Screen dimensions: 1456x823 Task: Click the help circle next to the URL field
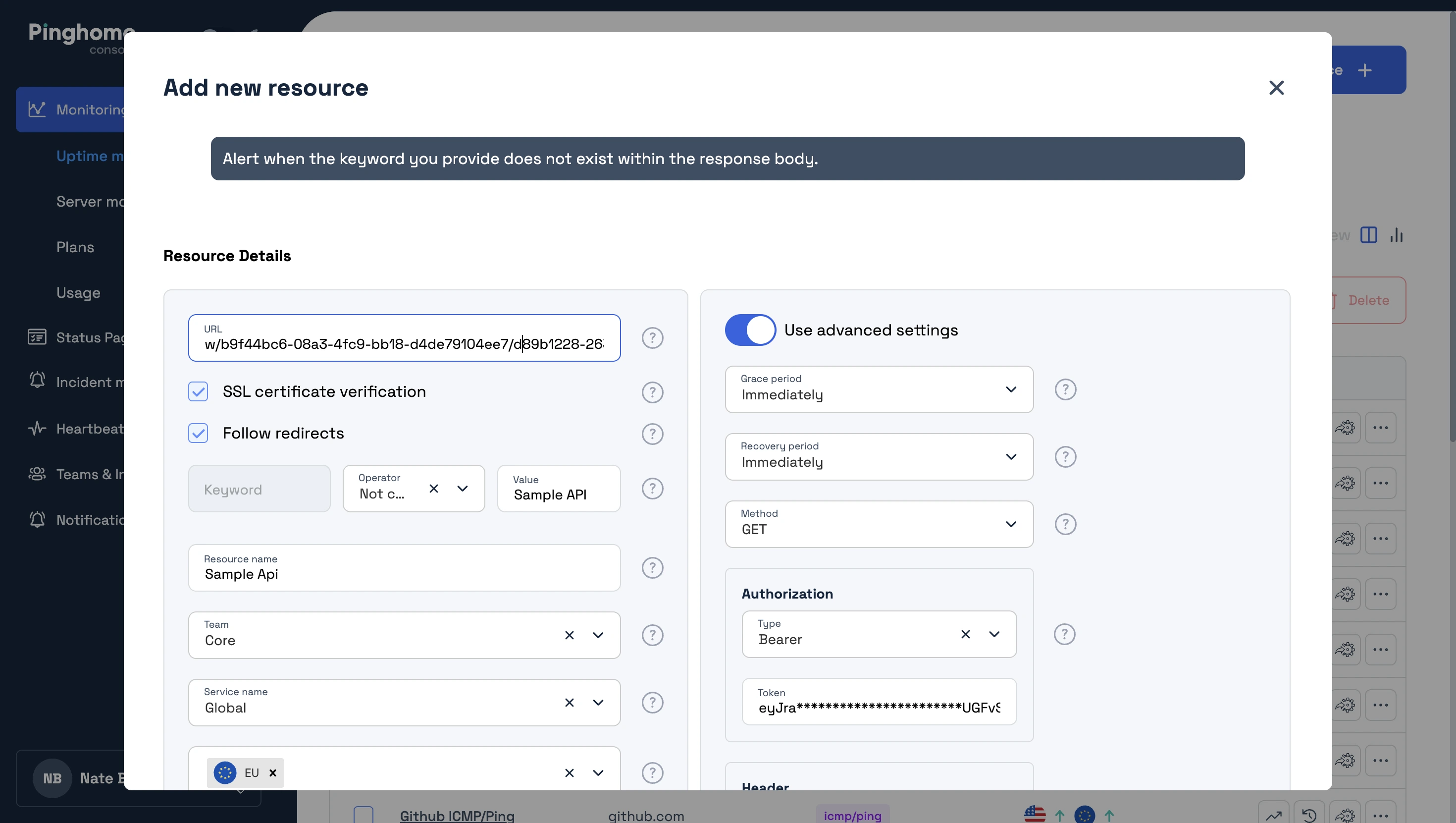pyautogui.click(x=652, y=338)
